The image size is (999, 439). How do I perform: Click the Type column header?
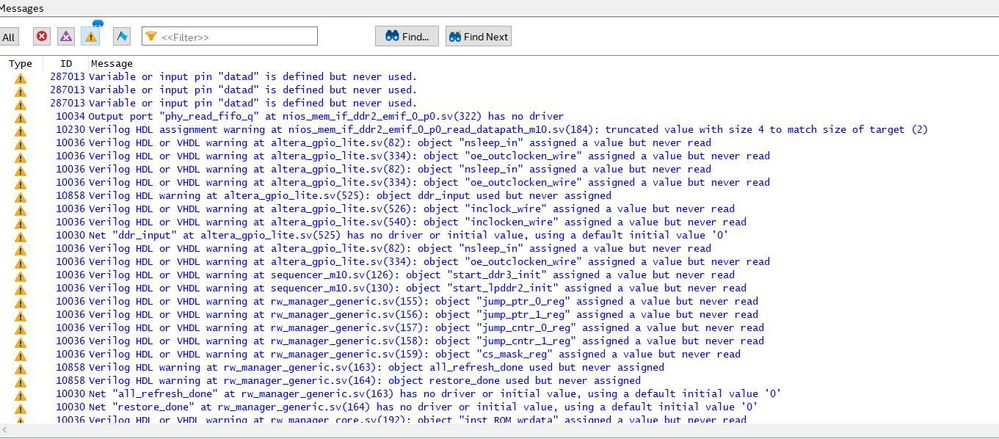coord(20,63)
